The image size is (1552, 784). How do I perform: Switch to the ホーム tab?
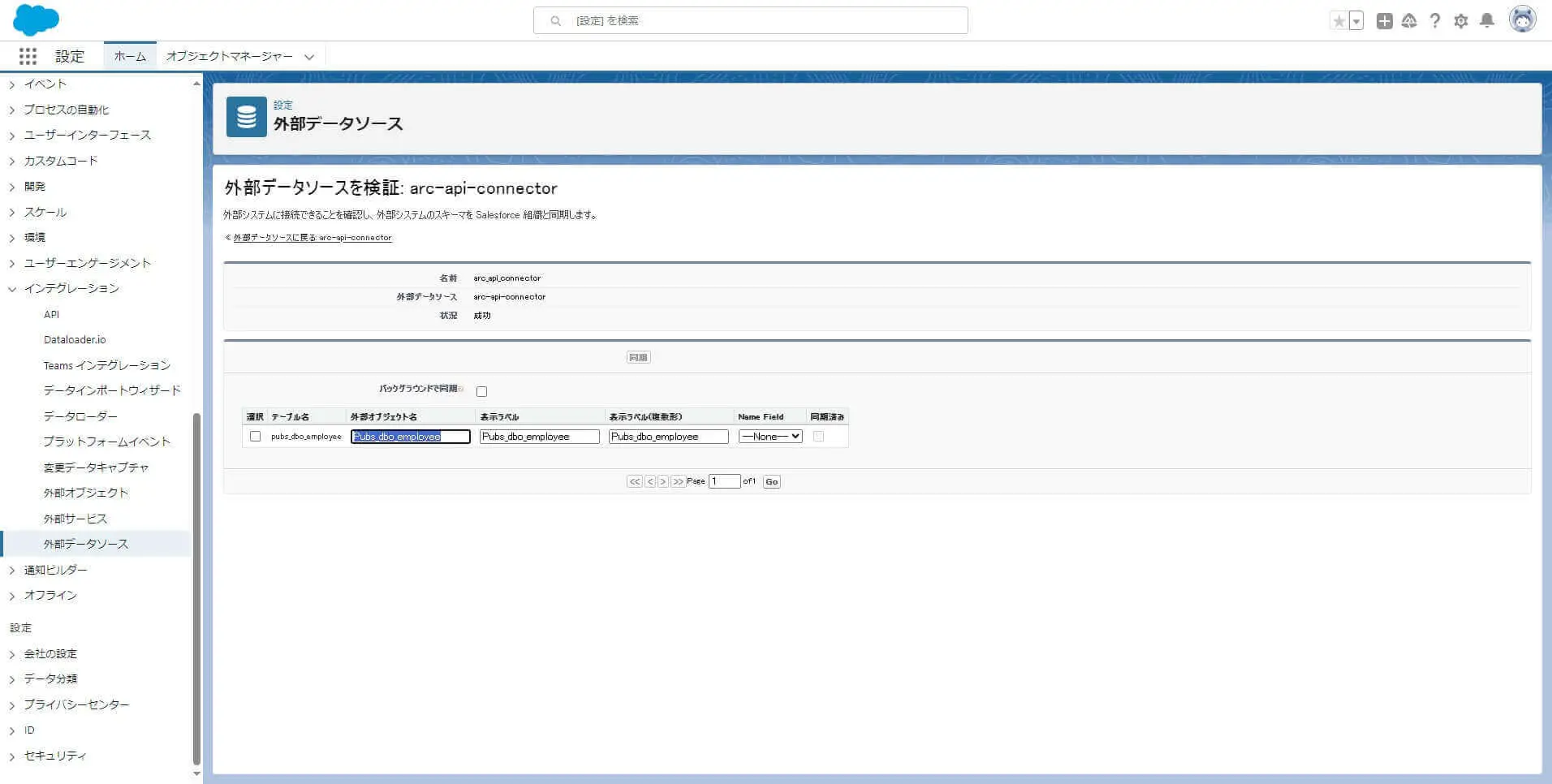(x=130, y=56)
